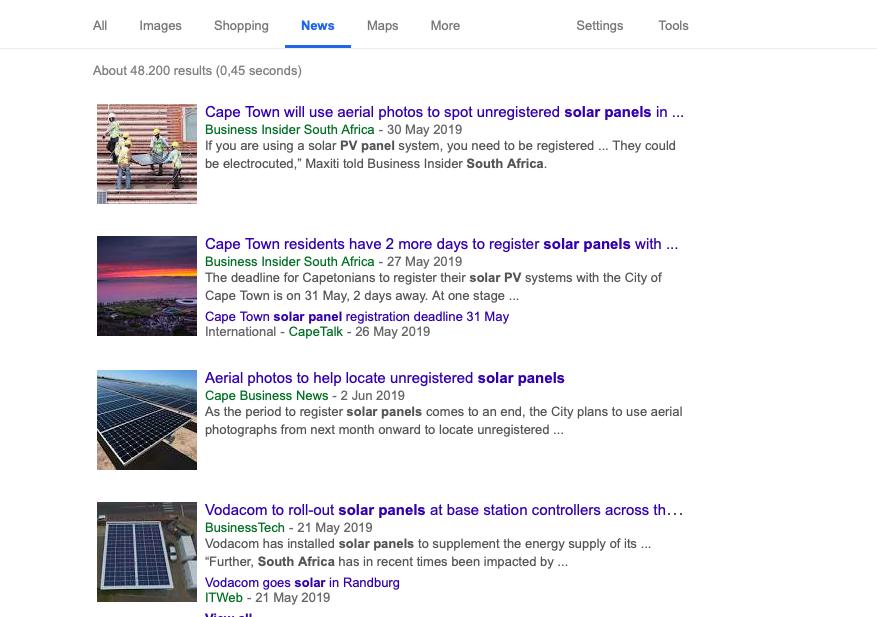877x617 pixels.
Task: Click the 'Cape Business News' source label
Action: [266, 396]
